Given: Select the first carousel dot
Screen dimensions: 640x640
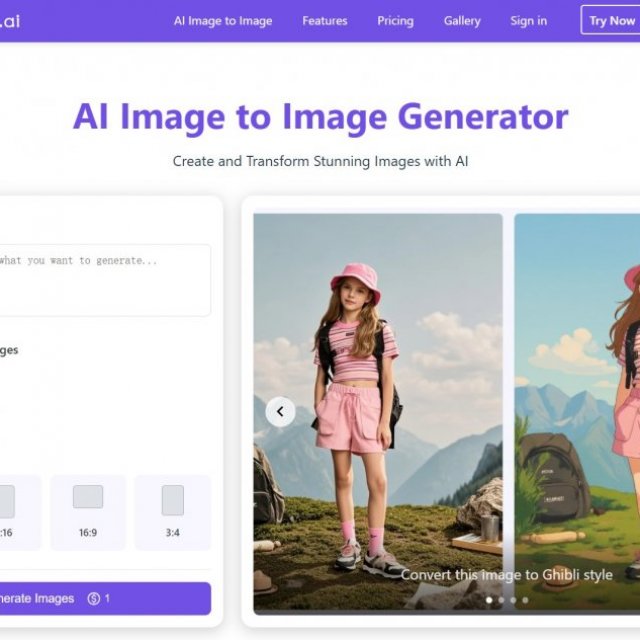Looking at the screenshot, I should [x=489, y=600].
